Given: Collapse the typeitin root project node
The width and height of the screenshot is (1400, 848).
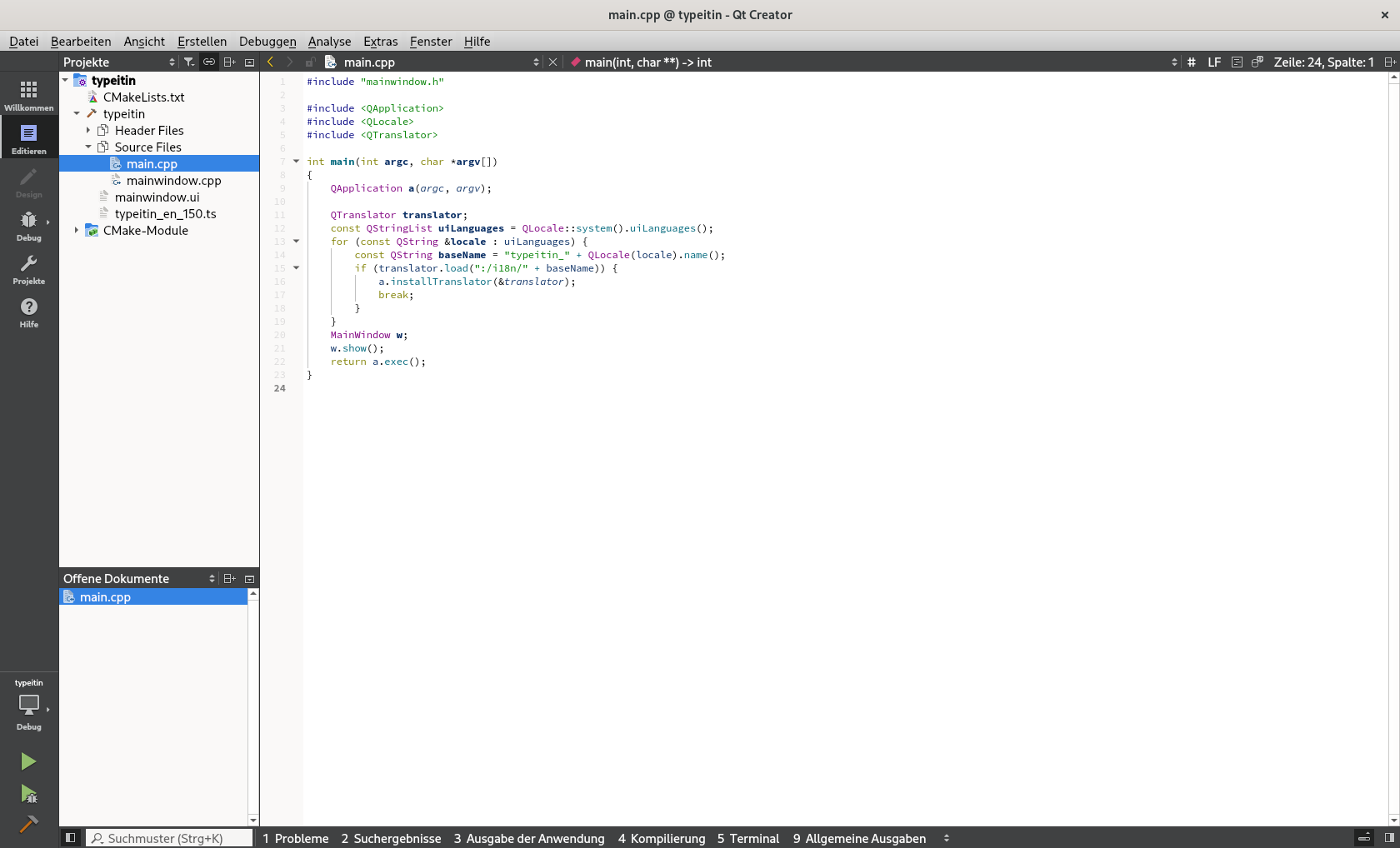Looking at the screenshot, I should click(65, 80).
